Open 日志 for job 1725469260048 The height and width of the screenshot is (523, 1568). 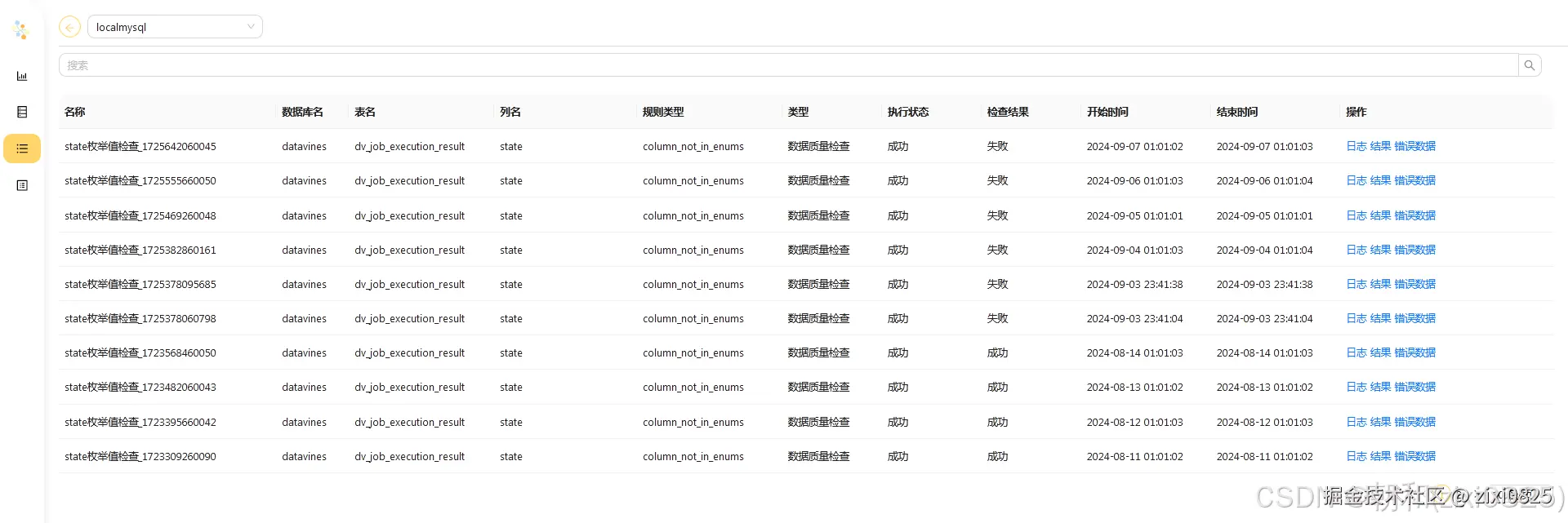[1356, 215]
